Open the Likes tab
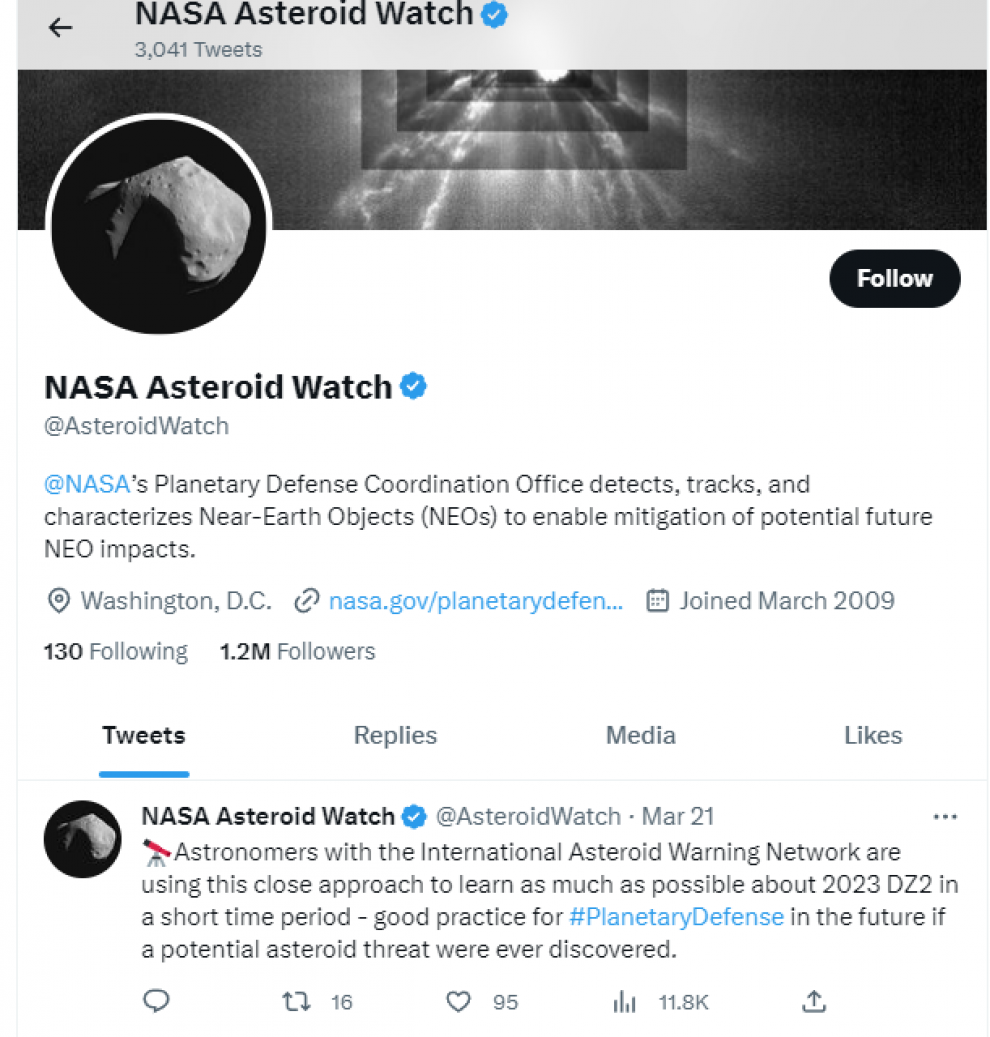 [873, 735]
